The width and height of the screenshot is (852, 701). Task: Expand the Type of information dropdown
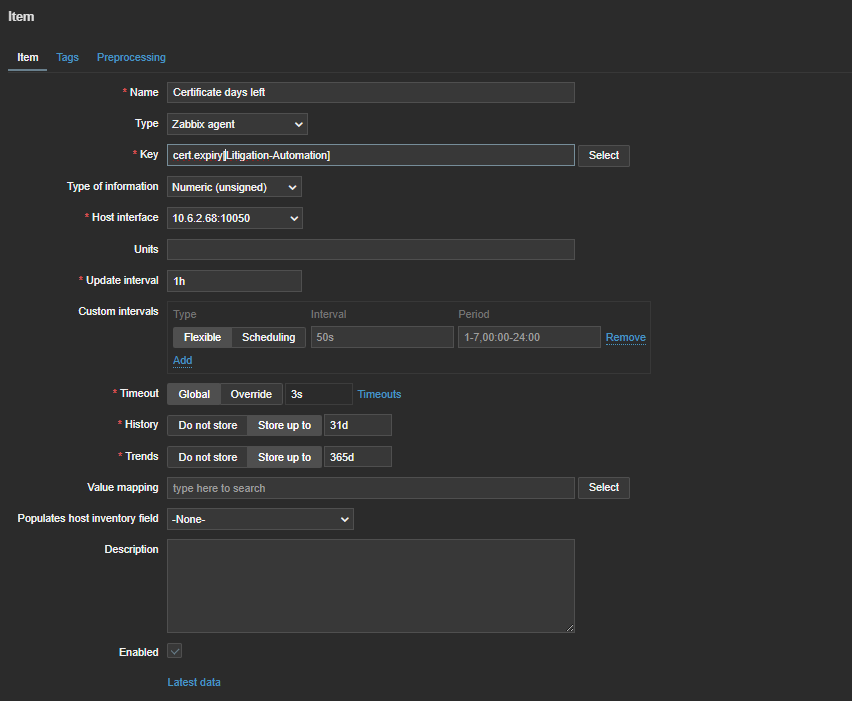pos(234,187)
